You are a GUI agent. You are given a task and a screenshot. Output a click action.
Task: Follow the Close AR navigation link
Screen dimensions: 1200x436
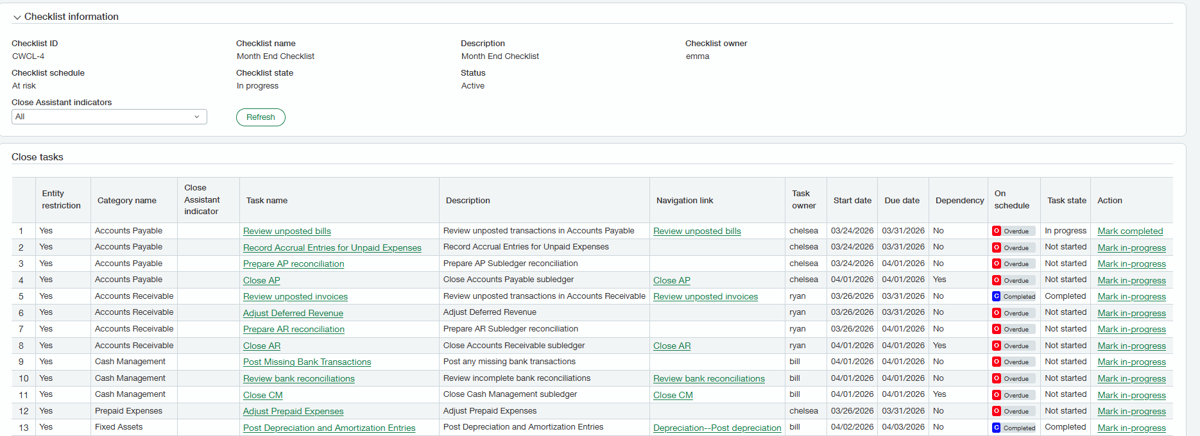pos(672,346)
